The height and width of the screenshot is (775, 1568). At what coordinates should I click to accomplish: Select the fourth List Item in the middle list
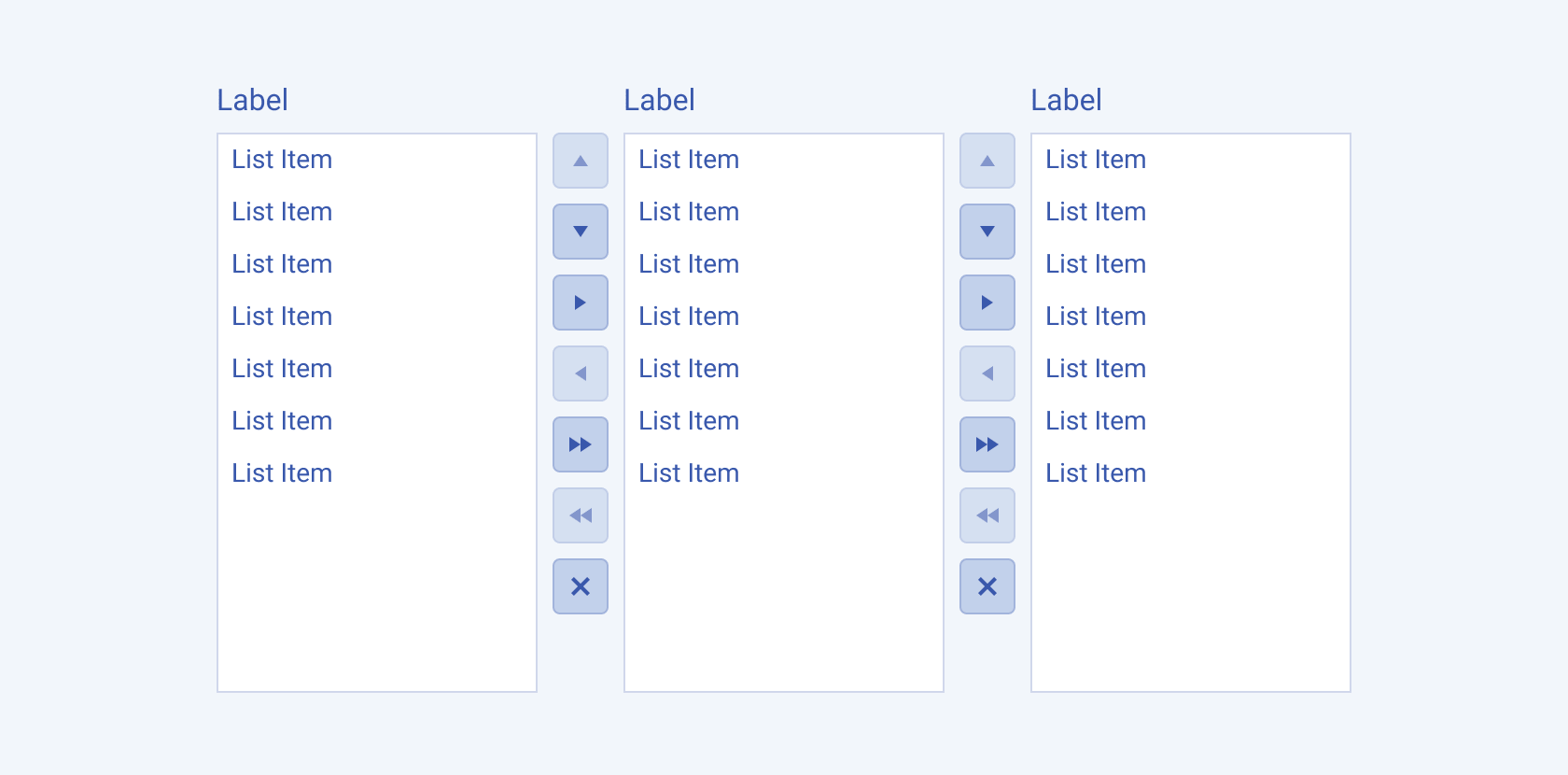click(x=689, y=317)
